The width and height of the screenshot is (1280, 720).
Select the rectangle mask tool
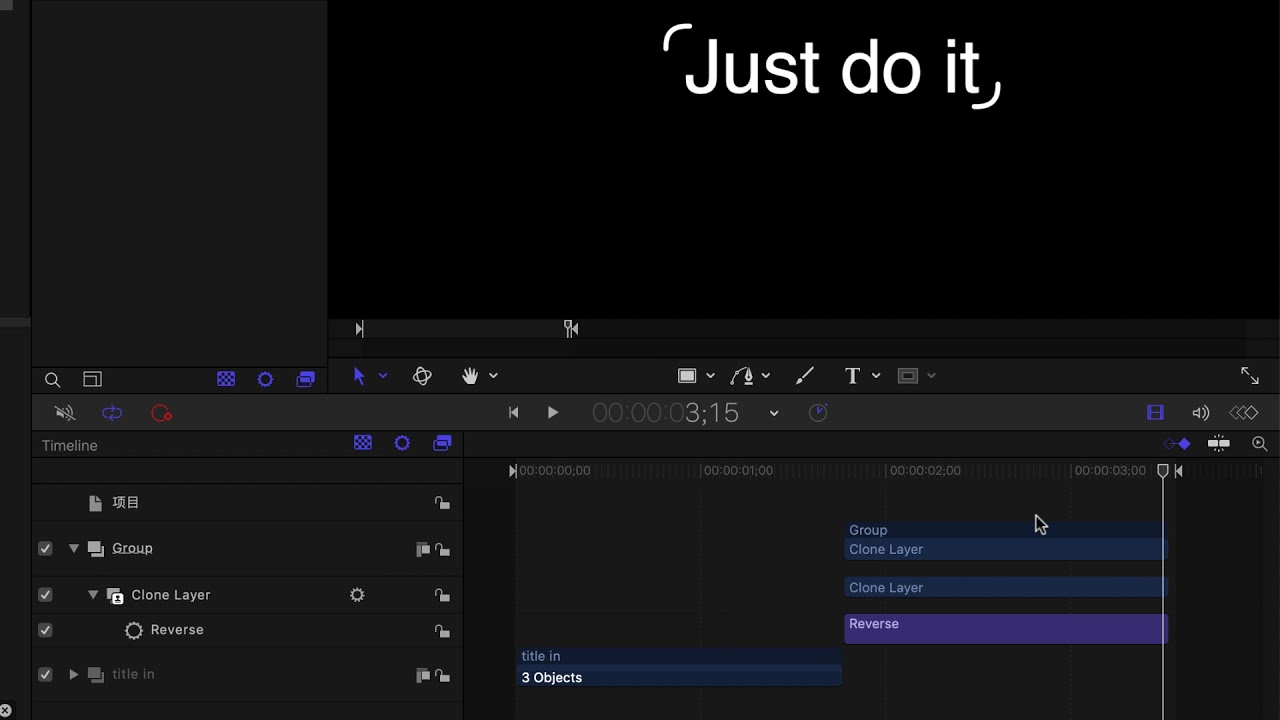pyautogui.click(x=908, y=376)
